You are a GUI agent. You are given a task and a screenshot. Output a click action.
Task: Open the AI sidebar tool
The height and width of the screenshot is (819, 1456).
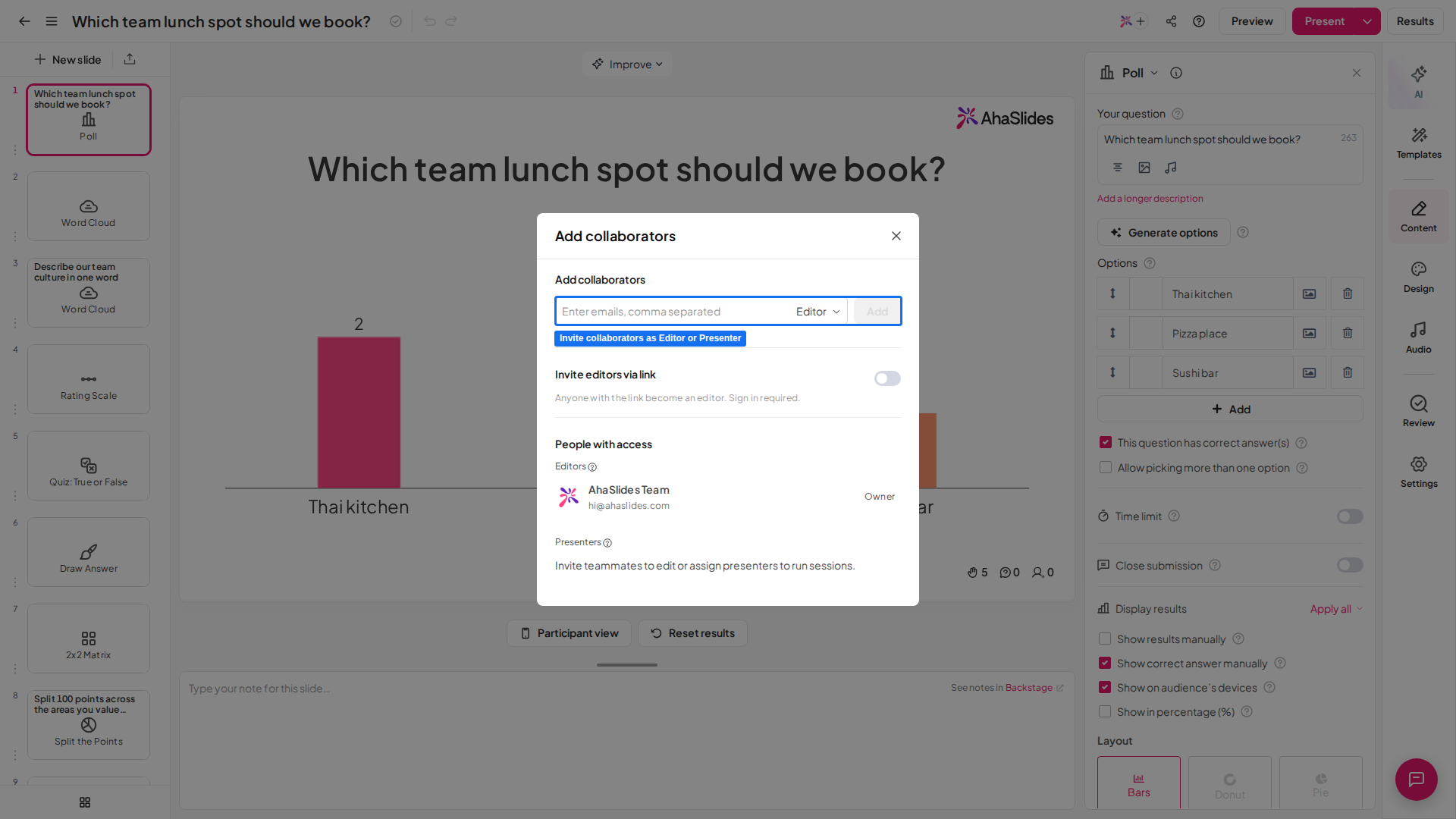tap(1418, 82)
